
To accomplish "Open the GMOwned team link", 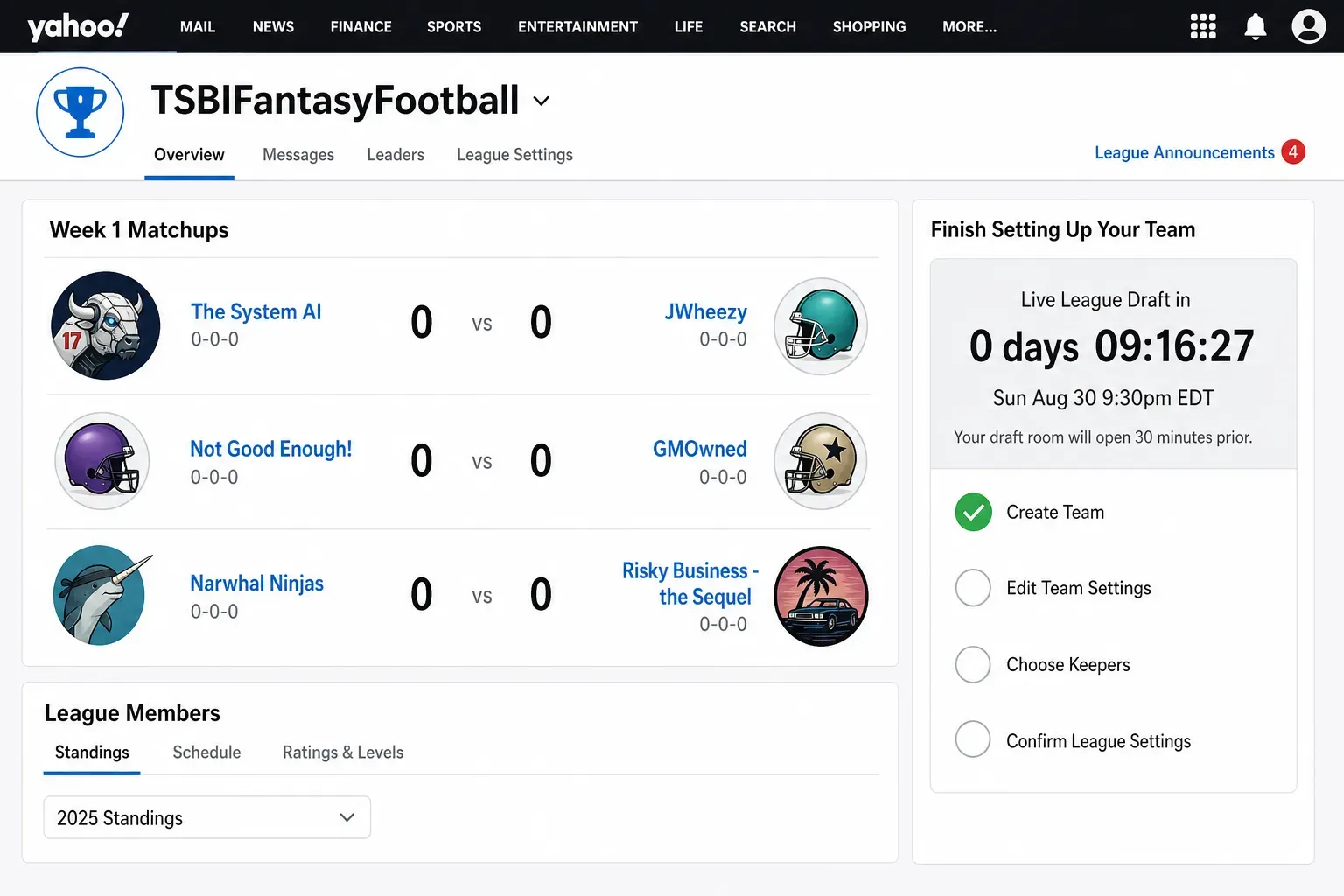I will [x=700, y=449].
